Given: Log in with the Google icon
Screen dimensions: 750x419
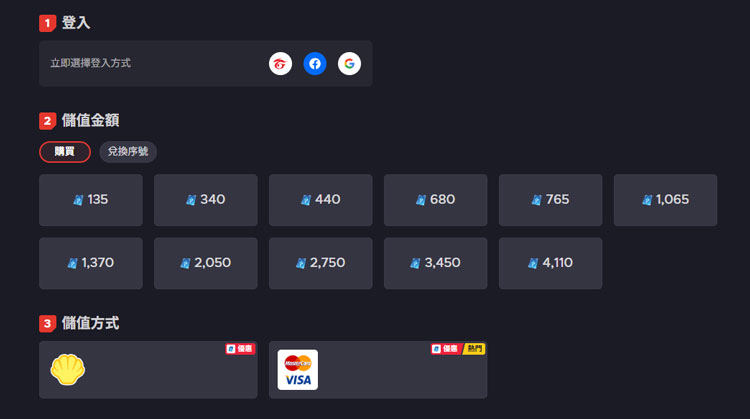Looking at the screenshot, I should pyautogui.click(x=349, y=64).
